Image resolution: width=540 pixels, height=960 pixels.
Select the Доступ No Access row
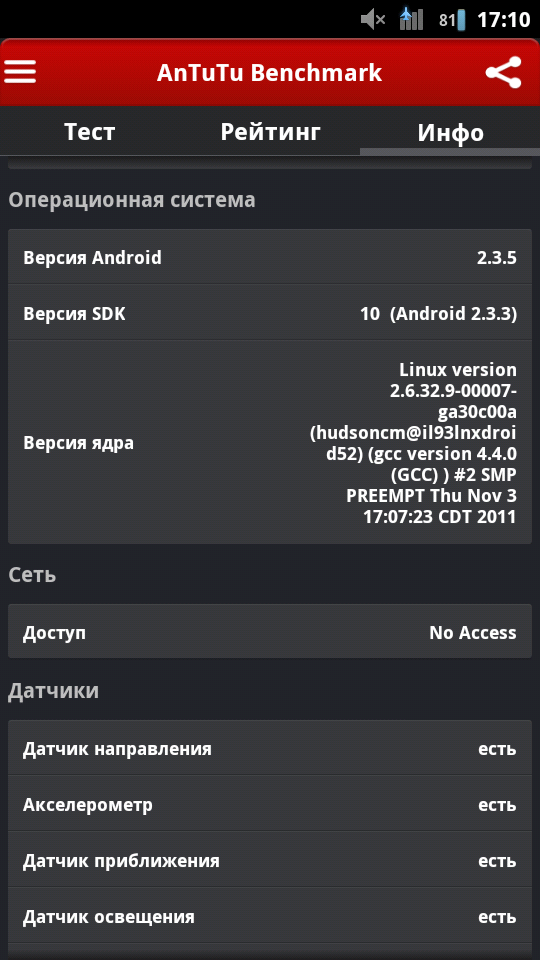270,632
